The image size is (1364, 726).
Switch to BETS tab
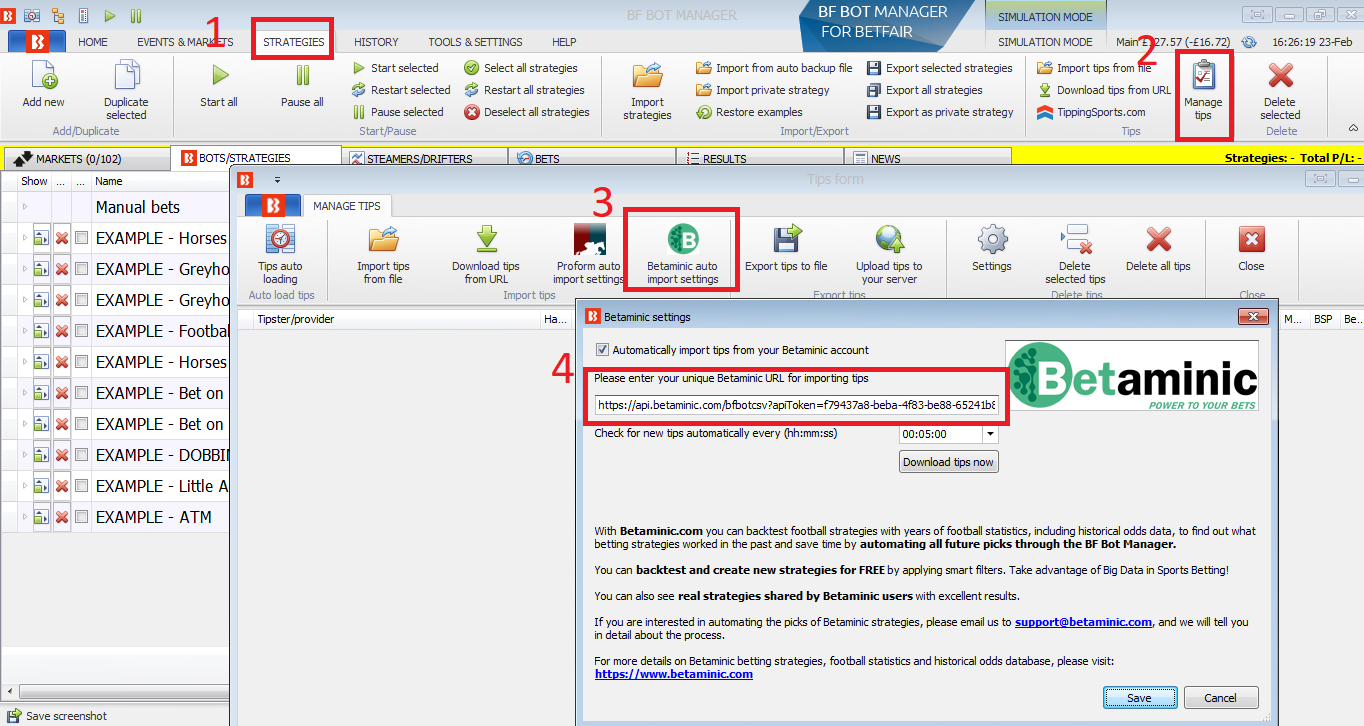click(x=591, y=158)
